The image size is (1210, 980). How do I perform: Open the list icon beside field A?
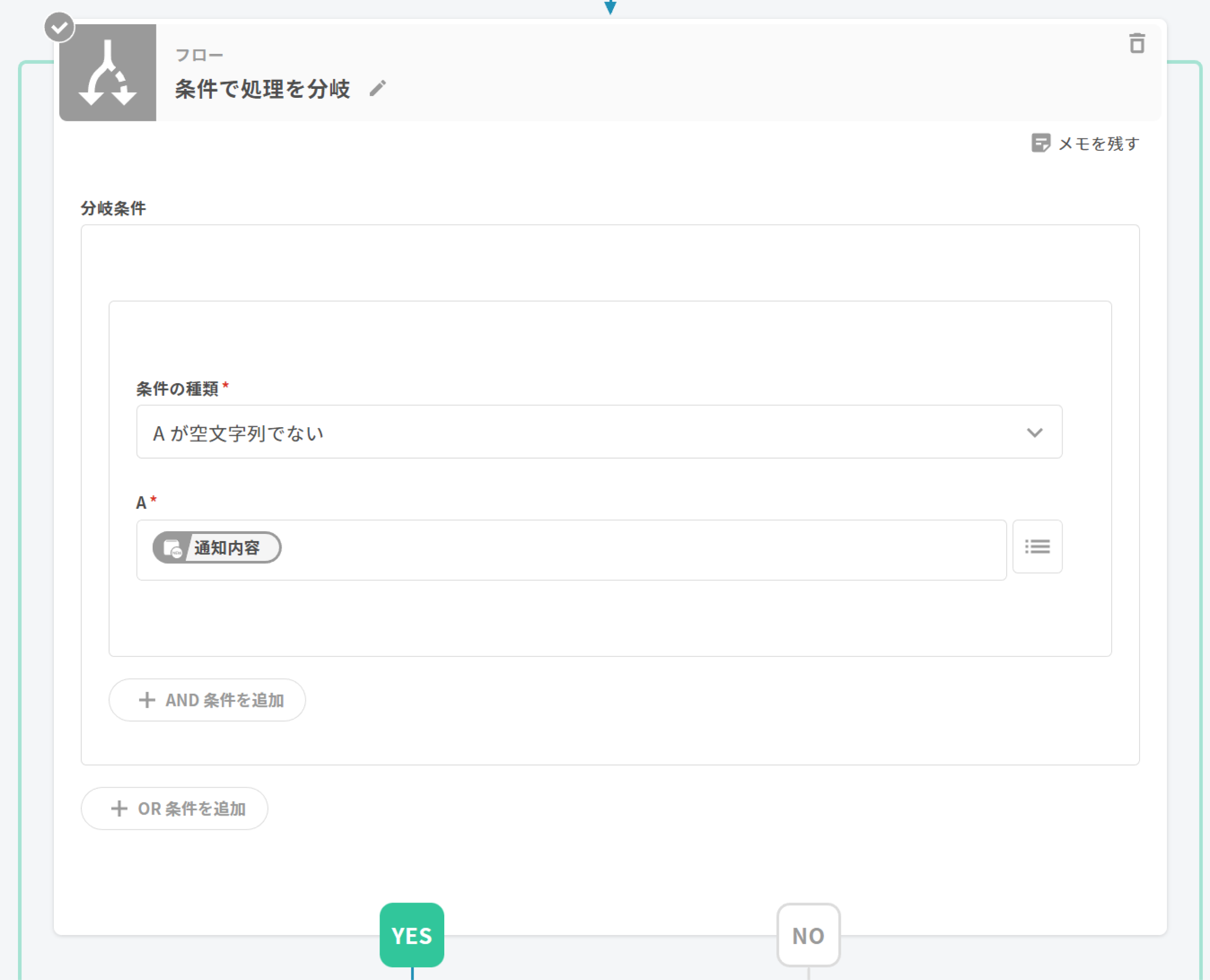(x=1037, y=546)
